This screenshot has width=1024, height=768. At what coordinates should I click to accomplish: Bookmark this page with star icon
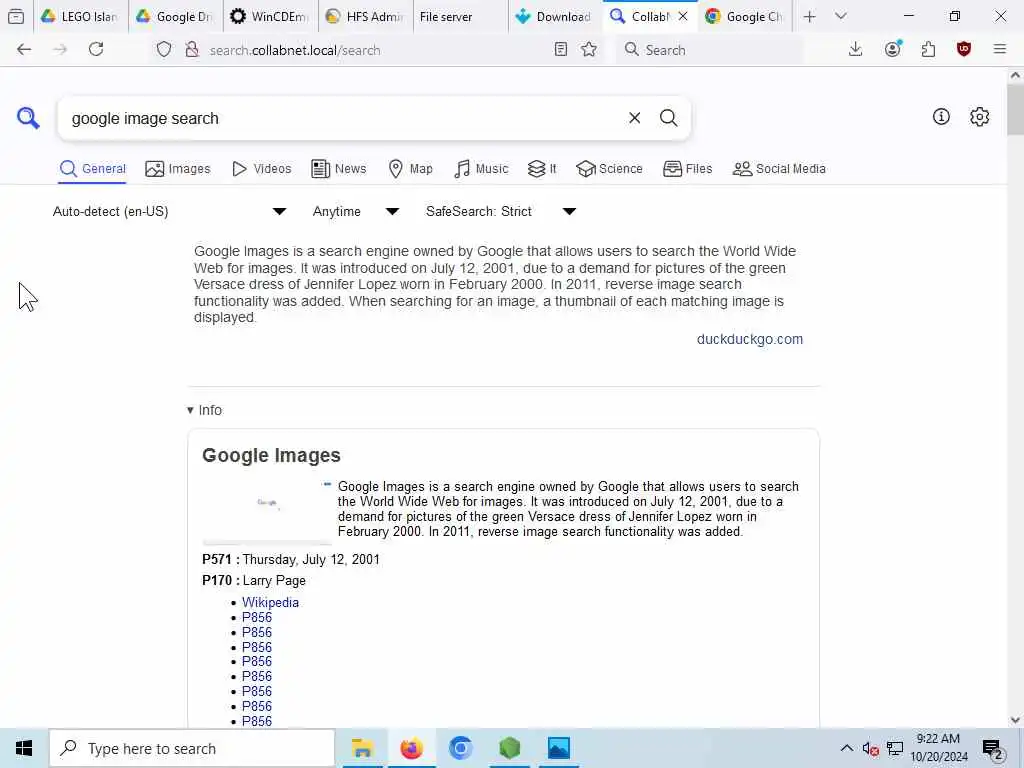click(588, 50)
